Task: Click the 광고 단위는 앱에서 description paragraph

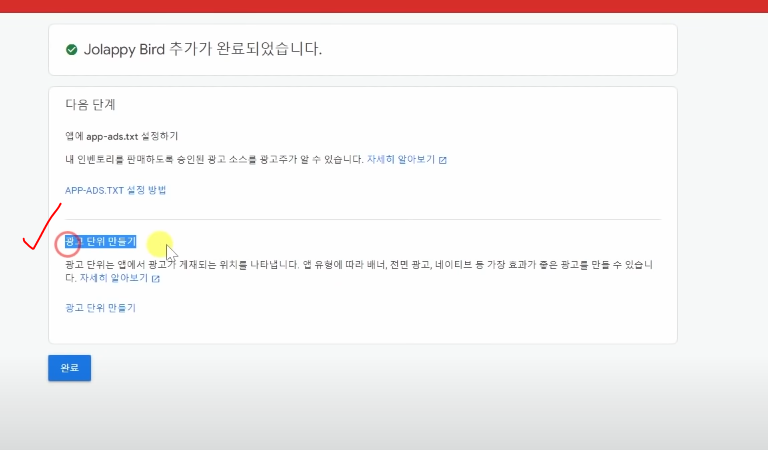Action: click(x=359, y=271)
